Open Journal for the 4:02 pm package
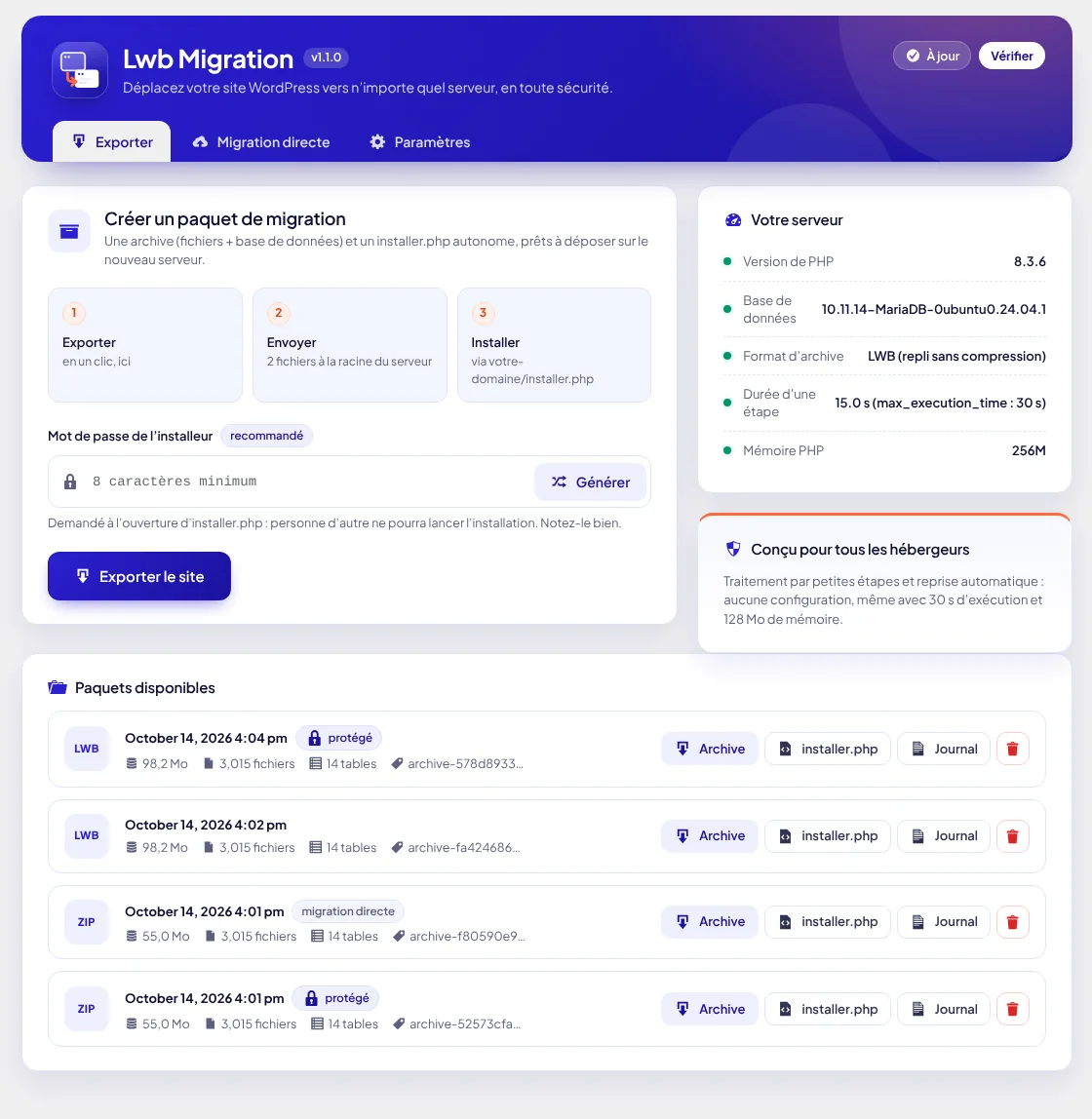Viewport: 1092px width, 1119px height. click(x=944, y=835)
